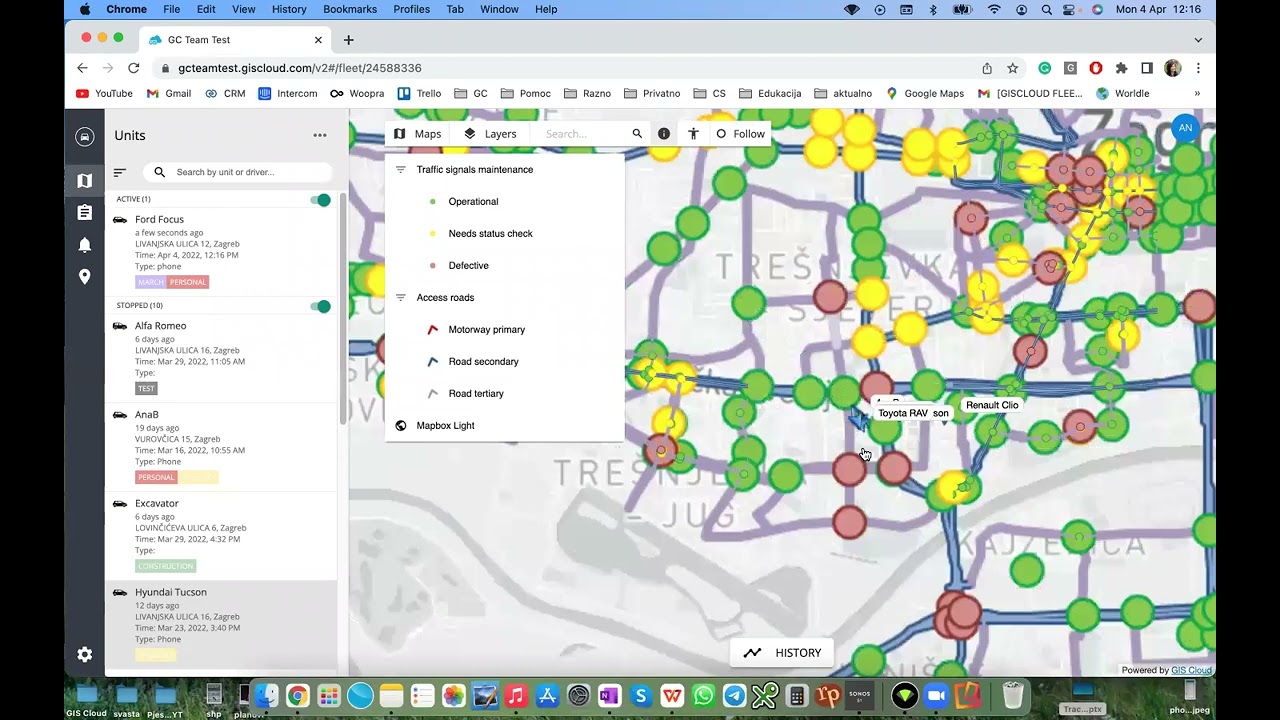Open the clipboard reports sidebar icon

[x=85, y=213]
